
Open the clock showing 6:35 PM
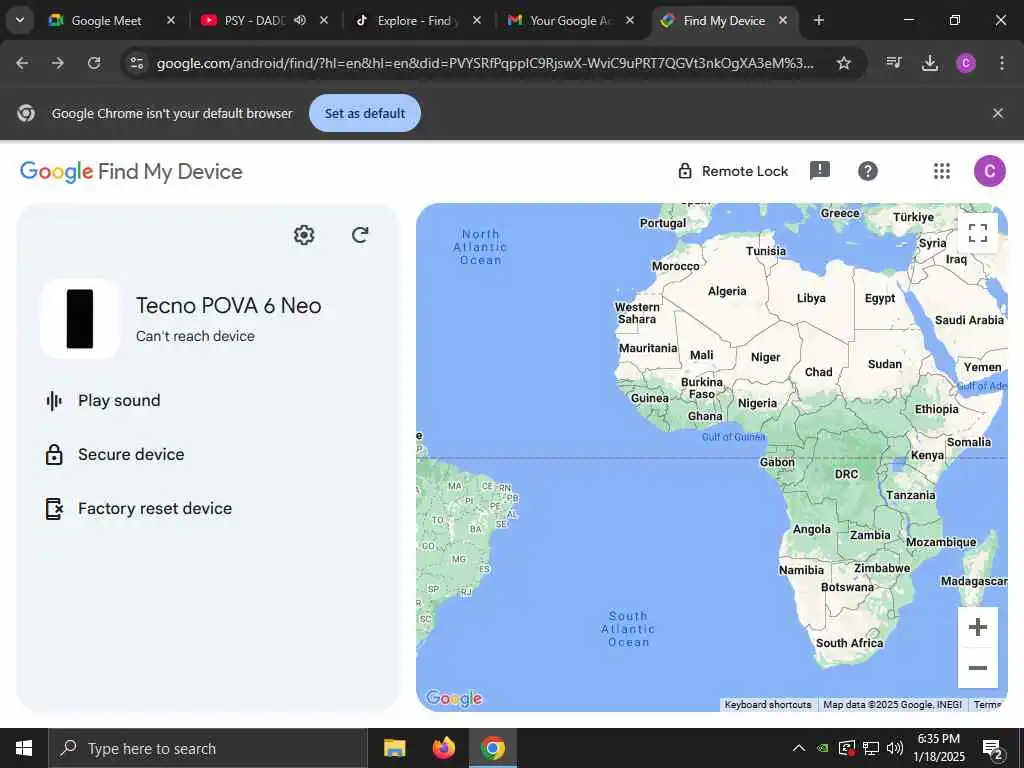pyautogui.click(x=938, y=748)
